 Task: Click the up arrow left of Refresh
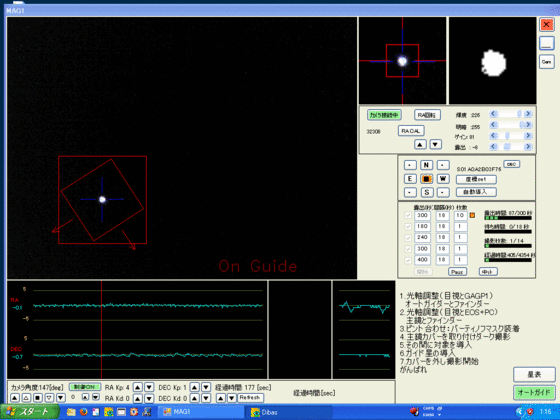[x=221, y=398]
